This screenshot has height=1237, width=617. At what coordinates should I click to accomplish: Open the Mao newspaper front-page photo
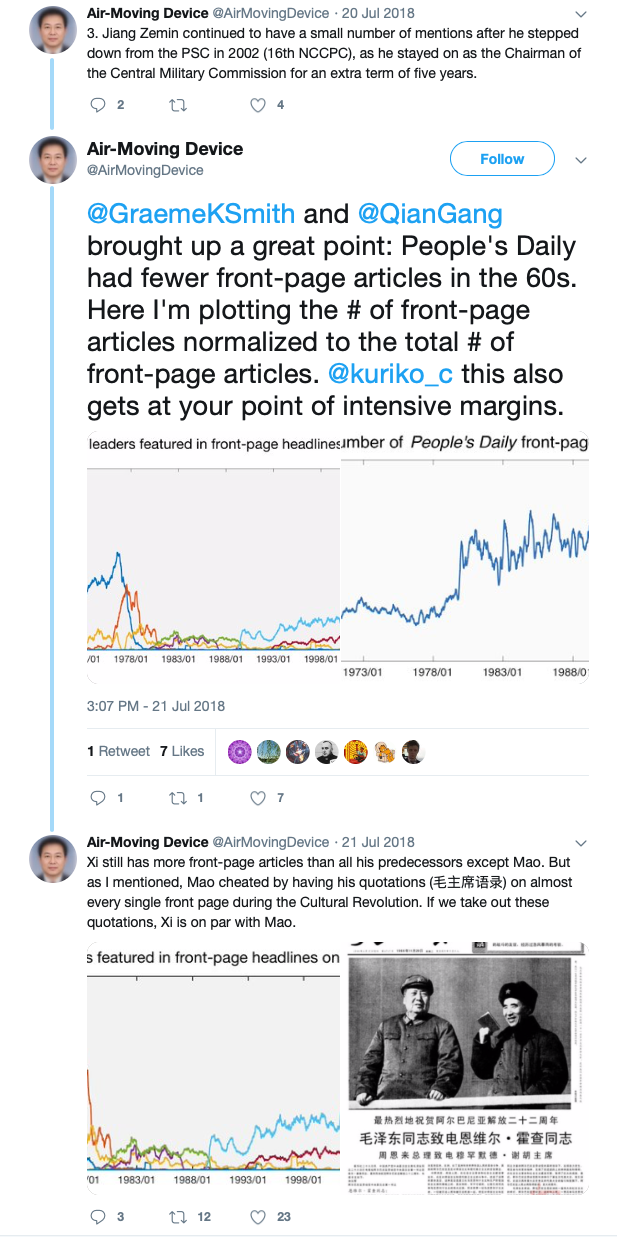point(468,1067)
